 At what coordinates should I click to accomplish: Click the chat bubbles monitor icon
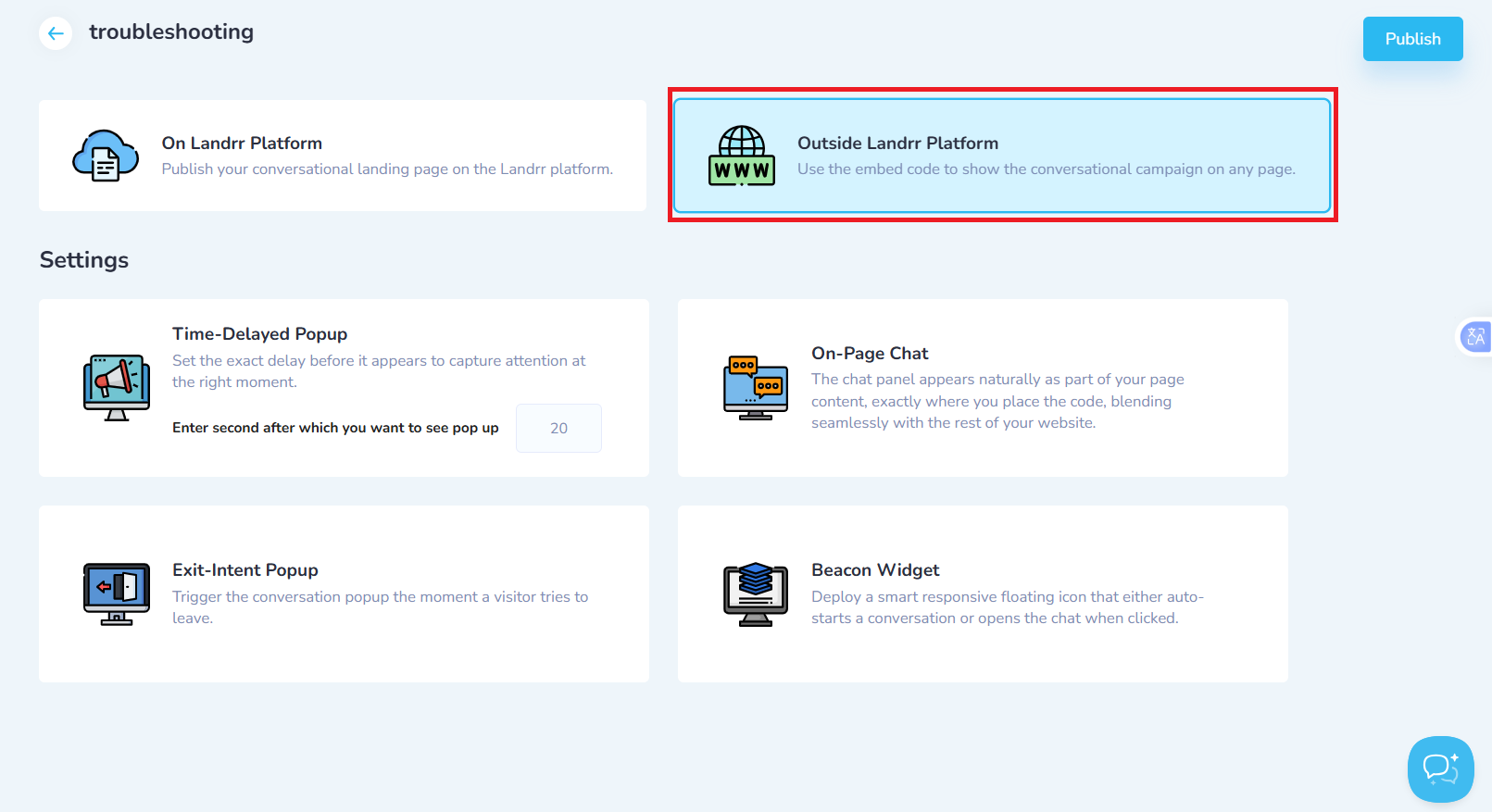click(756, 388)
